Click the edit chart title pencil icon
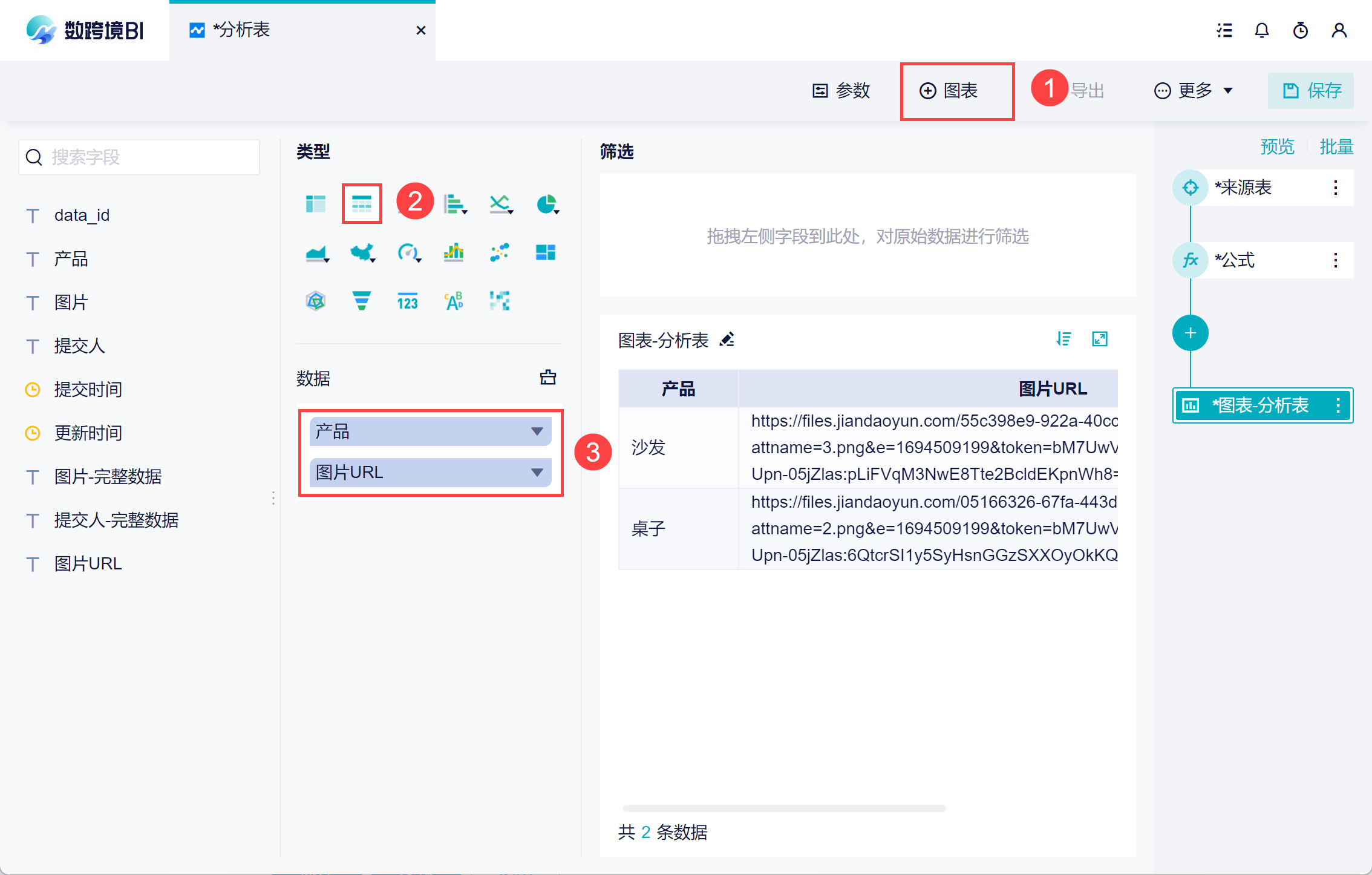 727,339
